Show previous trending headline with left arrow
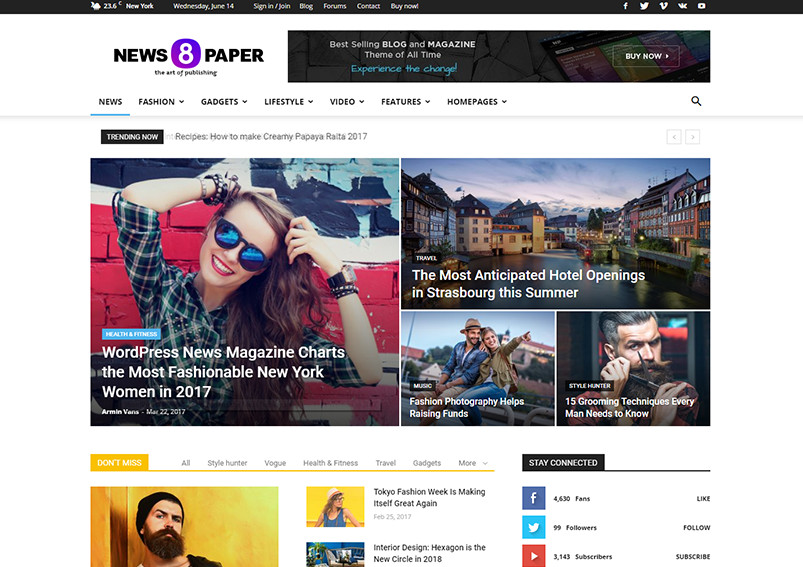The image size is (803, 567). [674, 137]
